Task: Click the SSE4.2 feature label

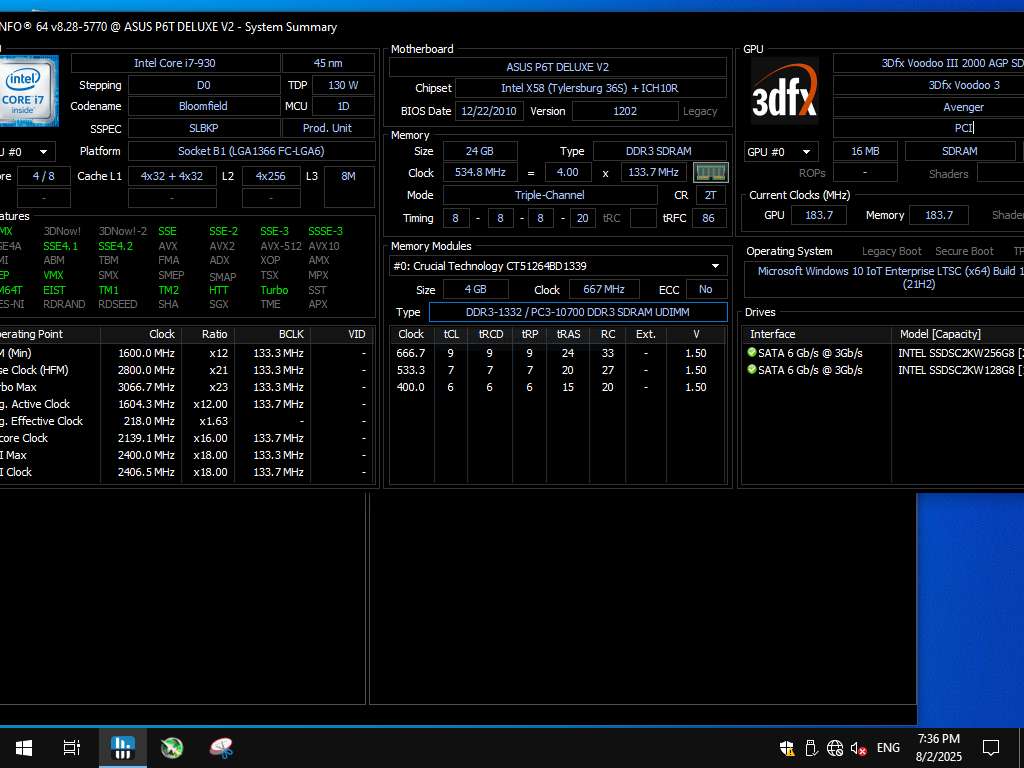Action: click(x=116, y=246)
